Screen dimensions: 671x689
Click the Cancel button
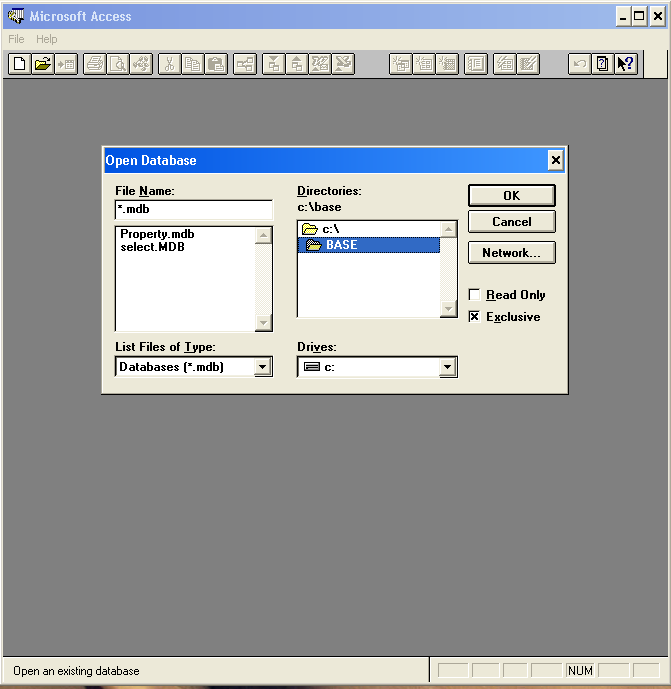click(511, 221)
